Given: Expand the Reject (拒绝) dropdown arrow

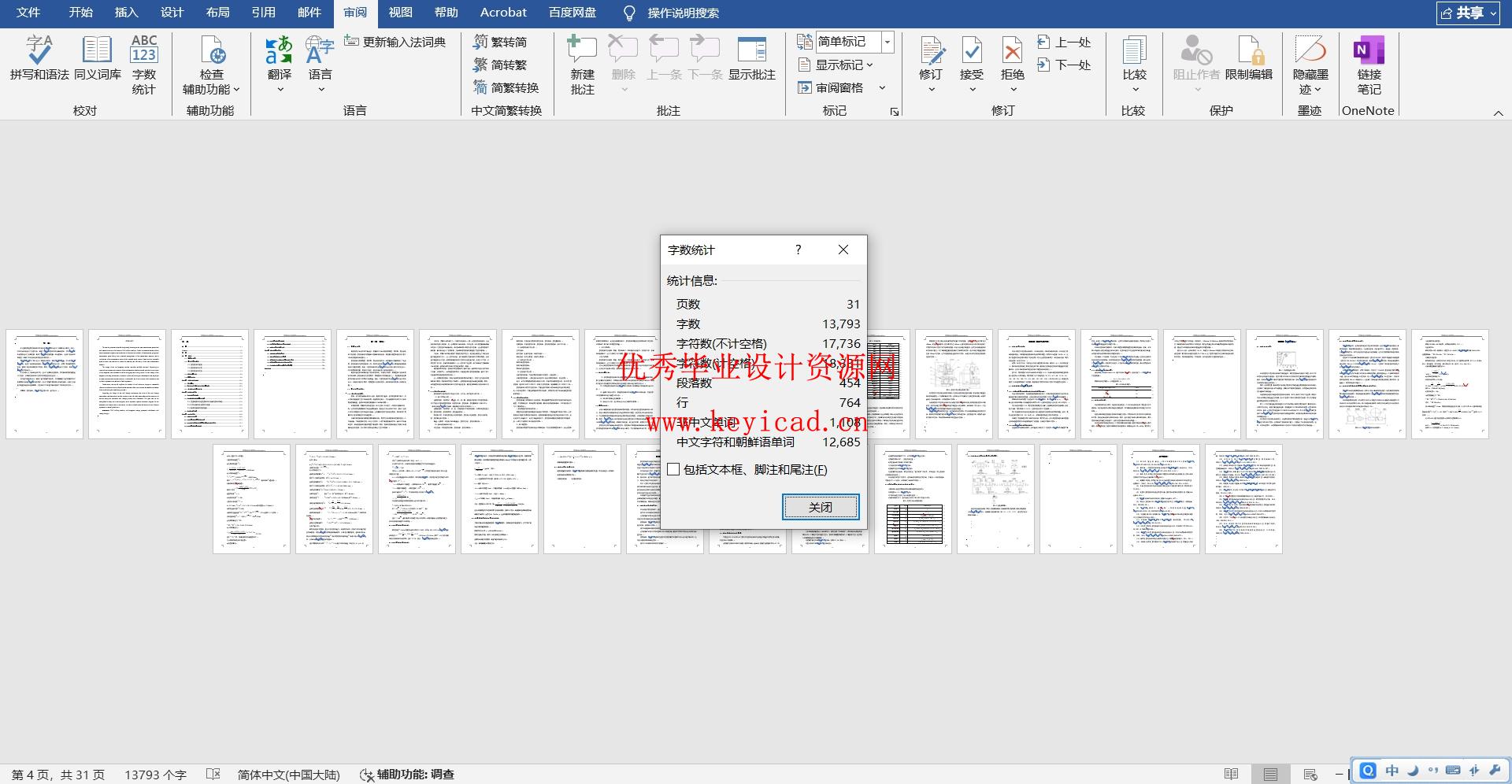Looking at the screenshot, I should point(1013,89).
